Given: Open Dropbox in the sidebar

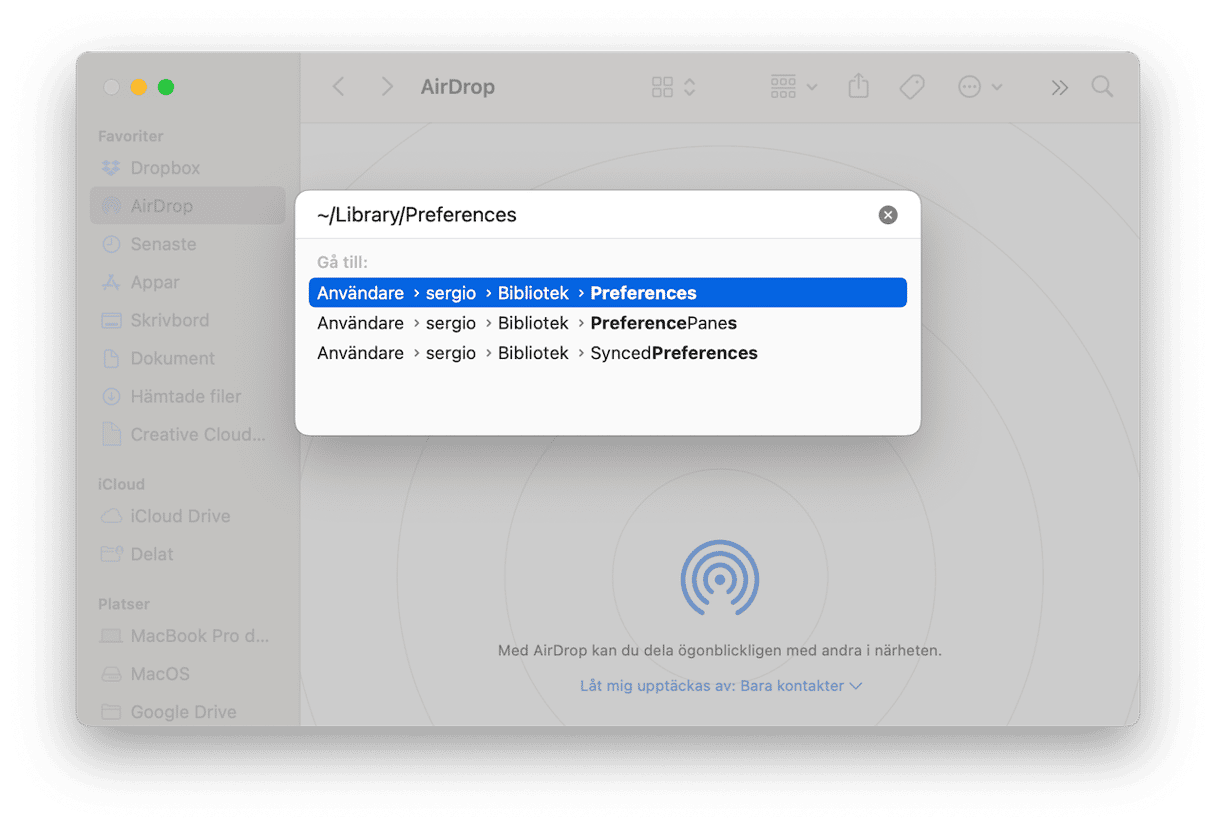Looking at the screenshot, I should point(165,168).
